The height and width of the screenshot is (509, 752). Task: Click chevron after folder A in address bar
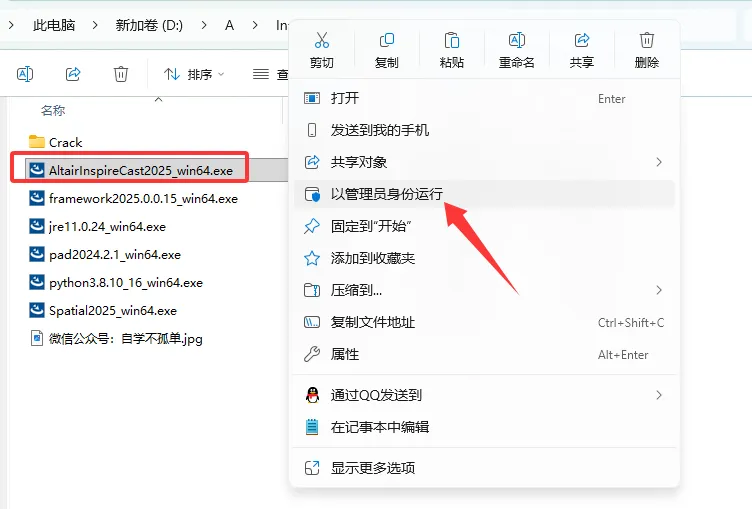click(255, 25)
